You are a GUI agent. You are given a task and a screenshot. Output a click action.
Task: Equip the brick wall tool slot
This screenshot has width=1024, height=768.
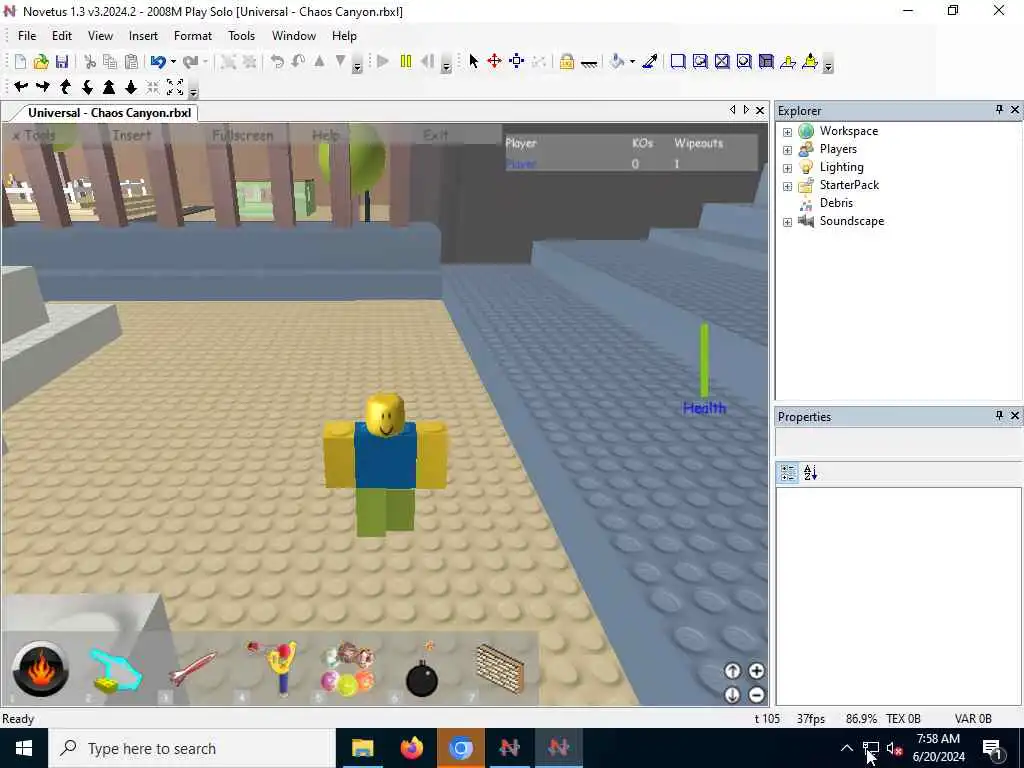pyautogui.click(x=500, y=669)
